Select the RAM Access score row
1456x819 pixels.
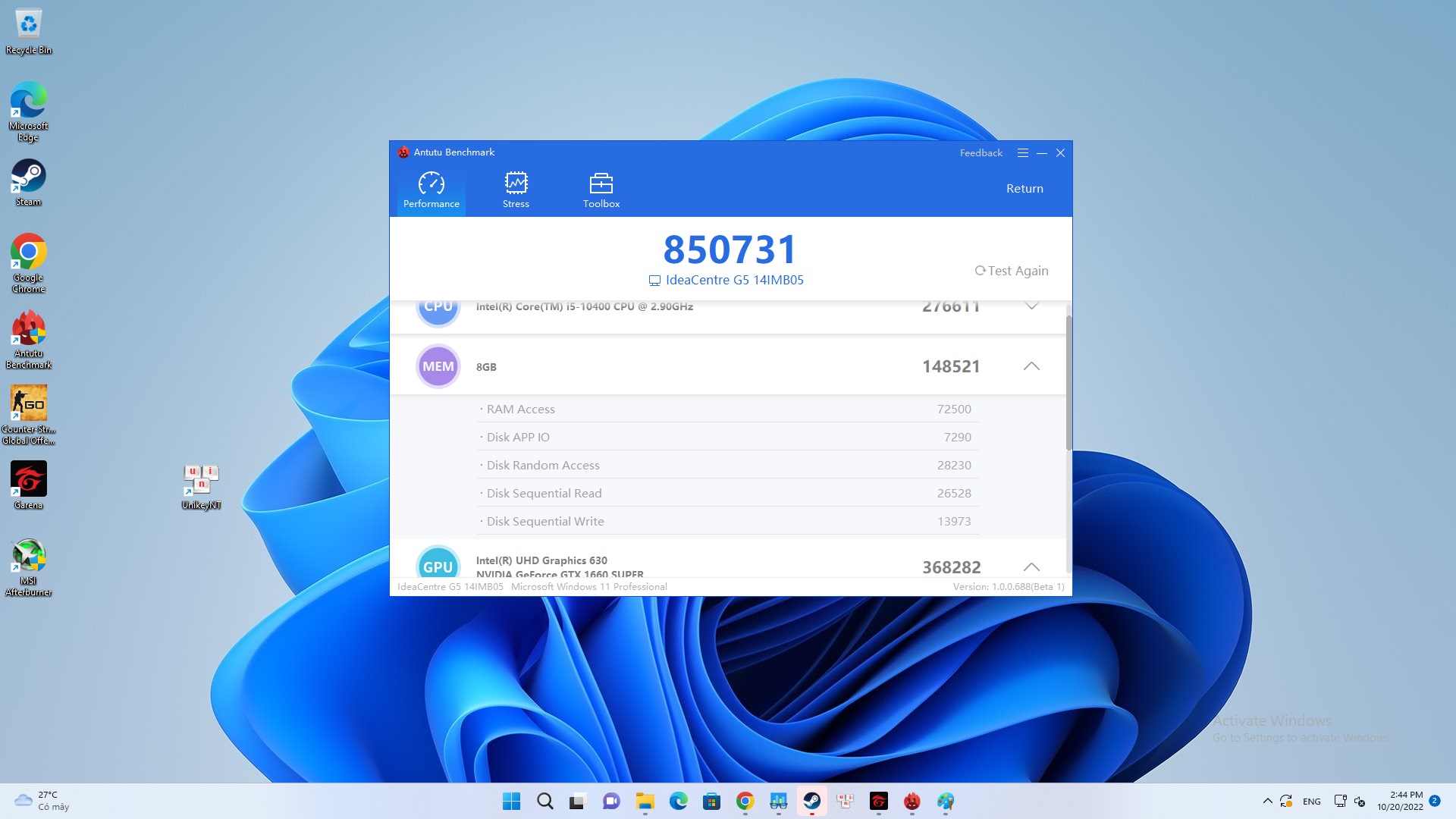tap(728, 409)
